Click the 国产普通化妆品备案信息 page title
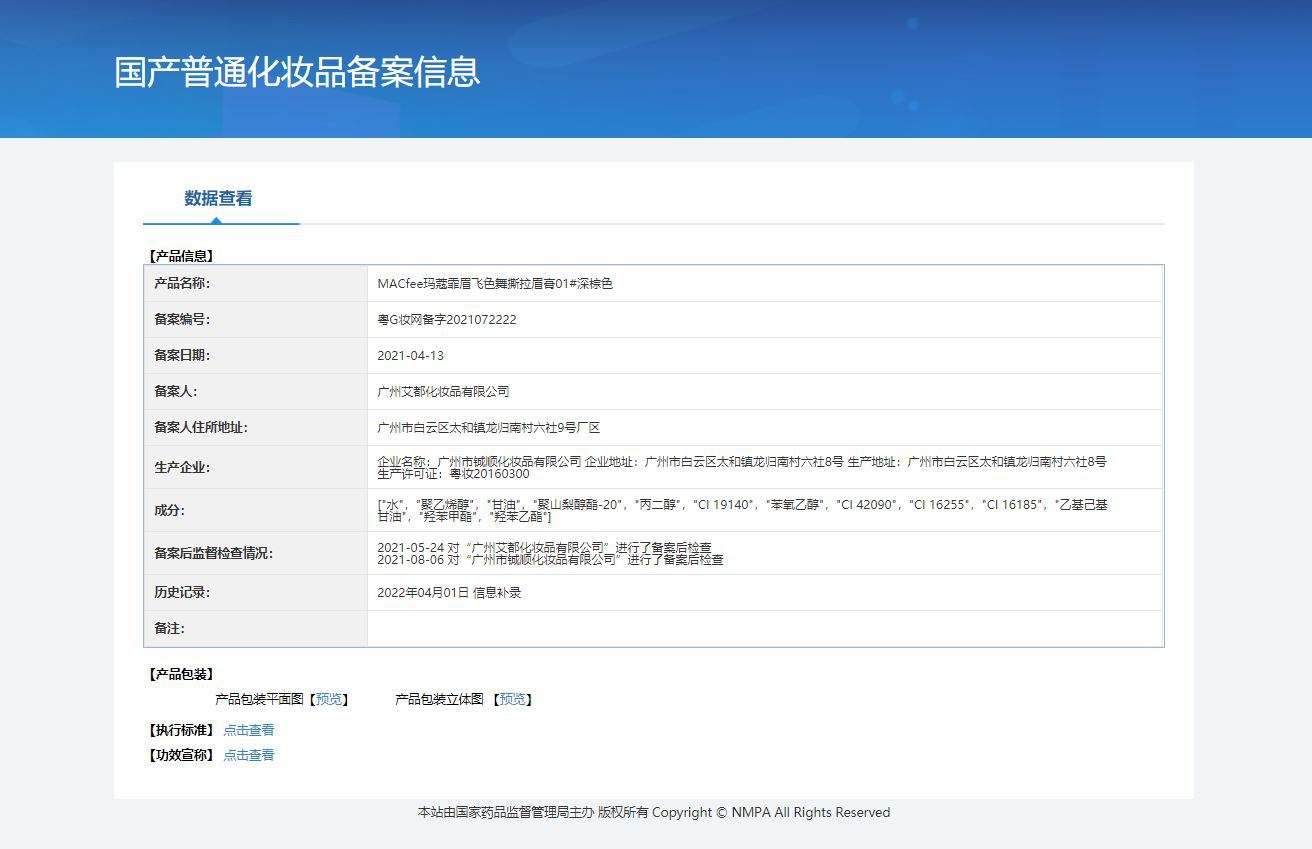The height and width of the screenshot is (849, 1312). point(297,72)
